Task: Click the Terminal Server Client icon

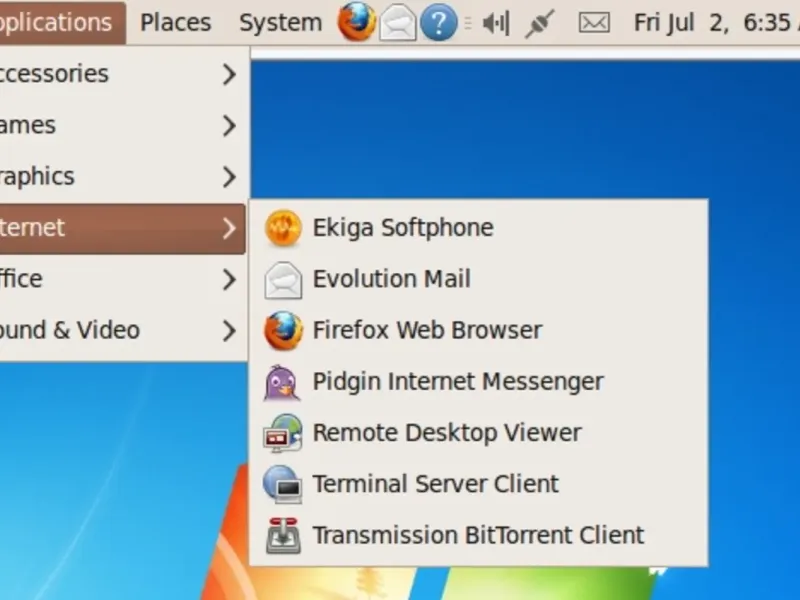Action: 283,484
